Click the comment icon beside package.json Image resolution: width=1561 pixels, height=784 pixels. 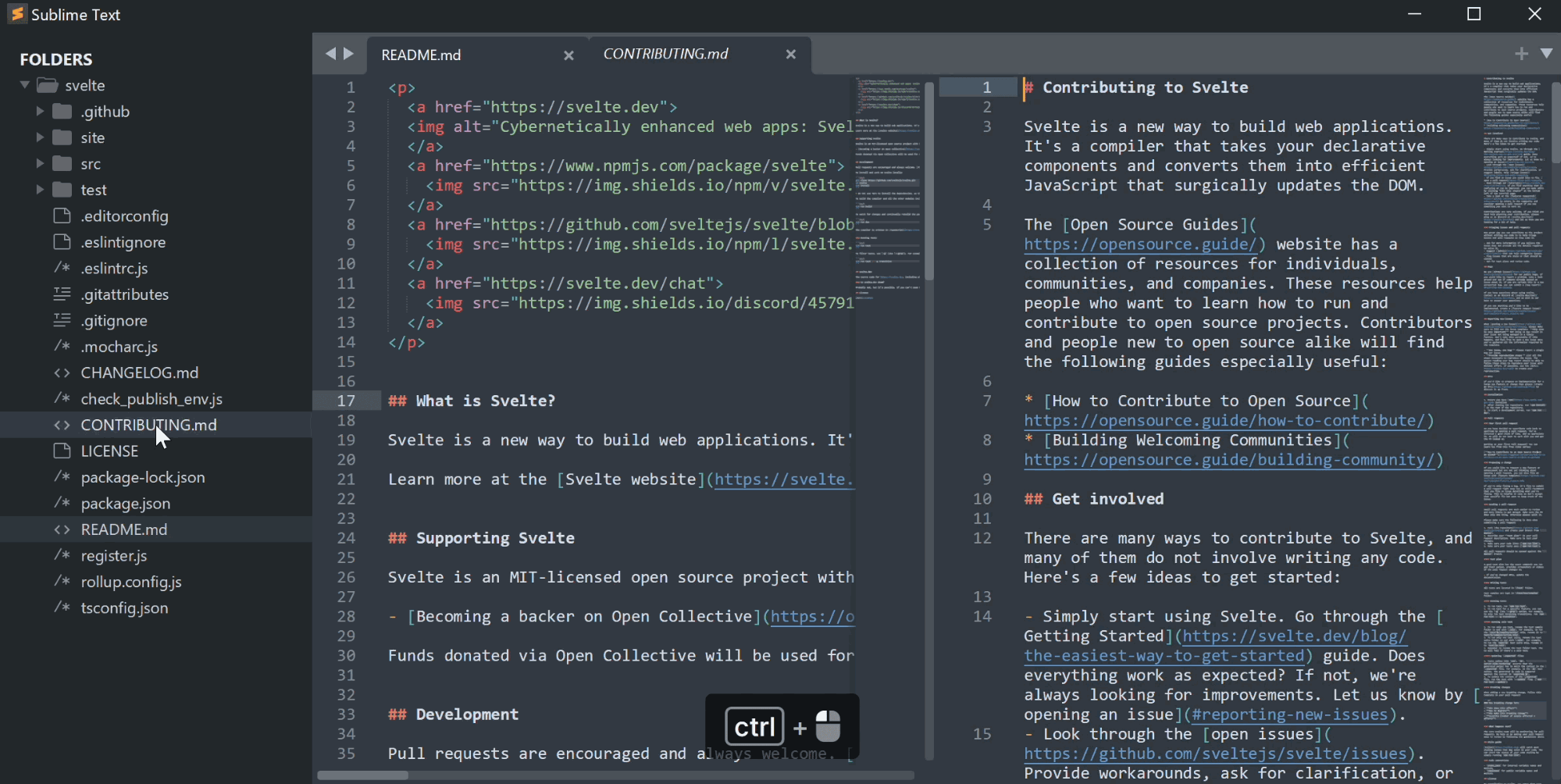coord(63,504)
